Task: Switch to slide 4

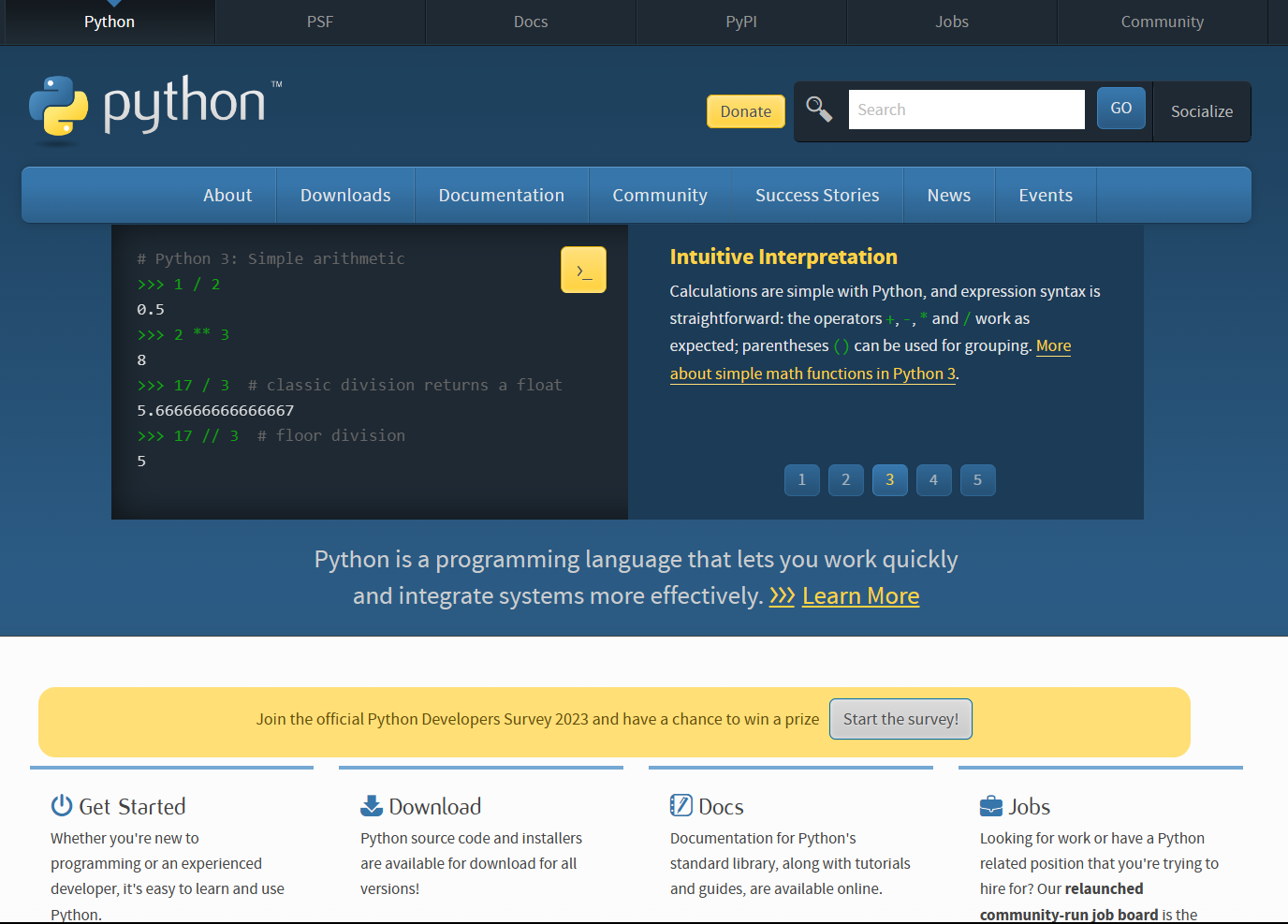Action: 934,480
